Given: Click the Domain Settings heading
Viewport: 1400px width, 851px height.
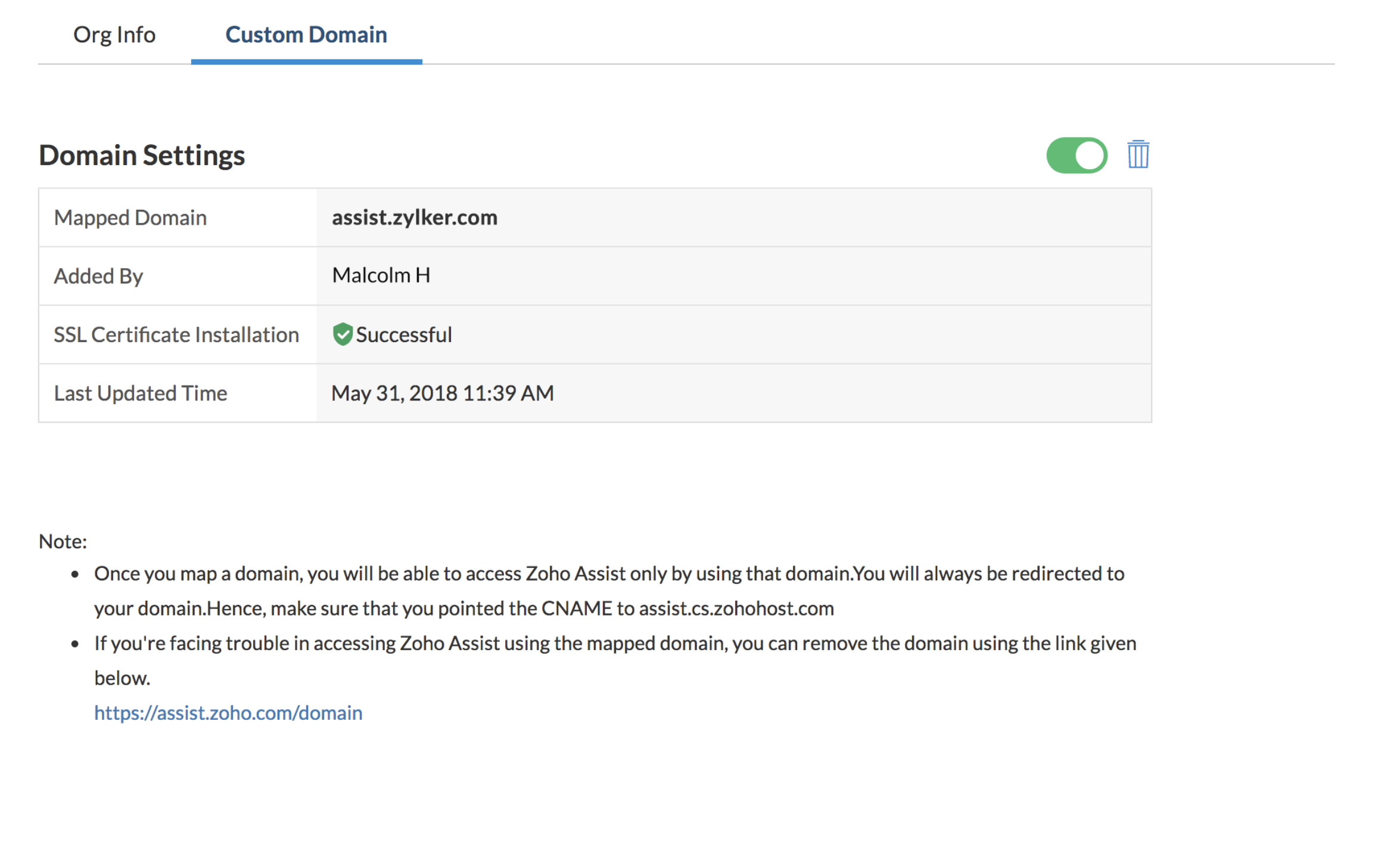Looking at the screenshot, I should pos(142,155).
